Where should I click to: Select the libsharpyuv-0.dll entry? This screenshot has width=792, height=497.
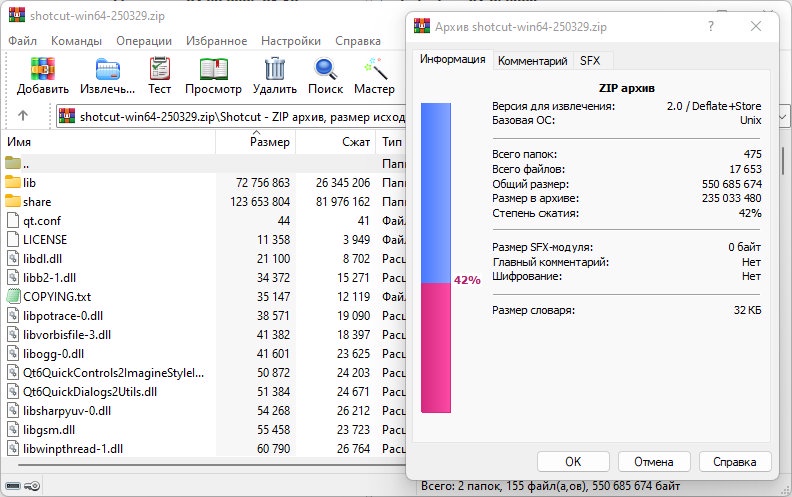(x=67, y=411)
